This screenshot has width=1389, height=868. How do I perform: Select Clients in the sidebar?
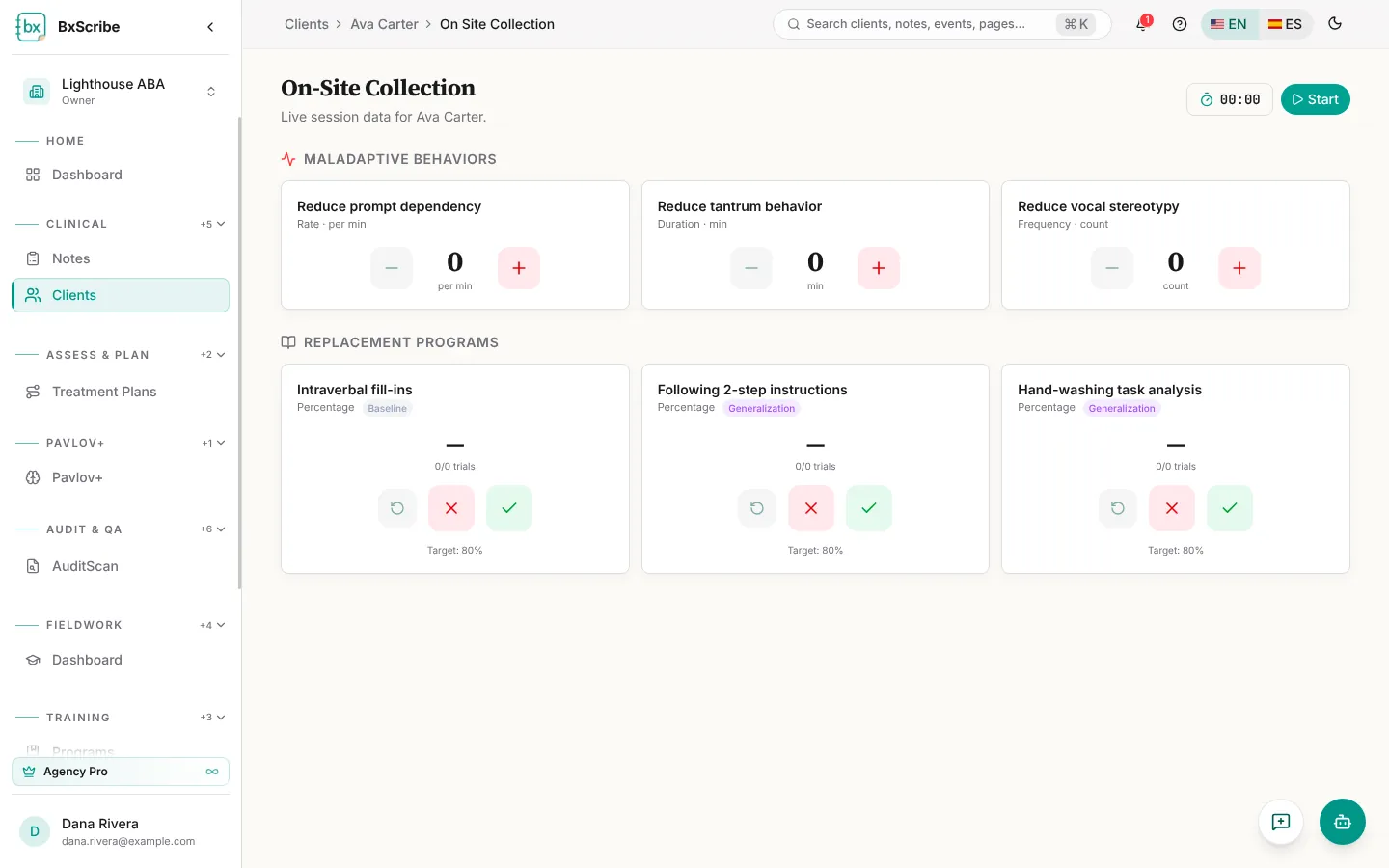coord(121,295)
